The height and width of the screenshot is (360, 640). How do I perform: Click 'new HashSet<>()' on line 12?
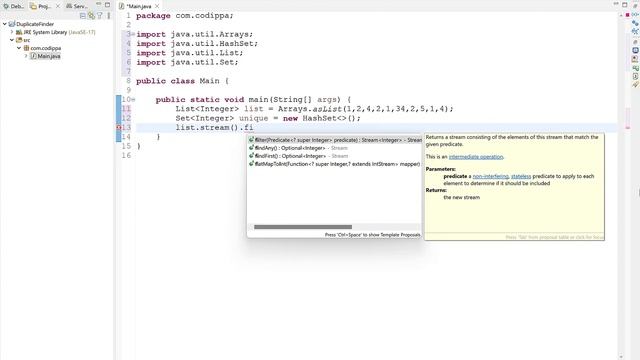point(320,118)
